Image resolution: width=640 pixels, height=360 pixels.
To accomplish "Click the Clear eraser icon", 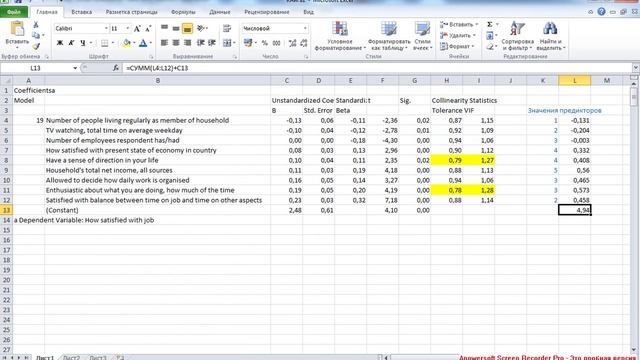I will click(490, 47).
